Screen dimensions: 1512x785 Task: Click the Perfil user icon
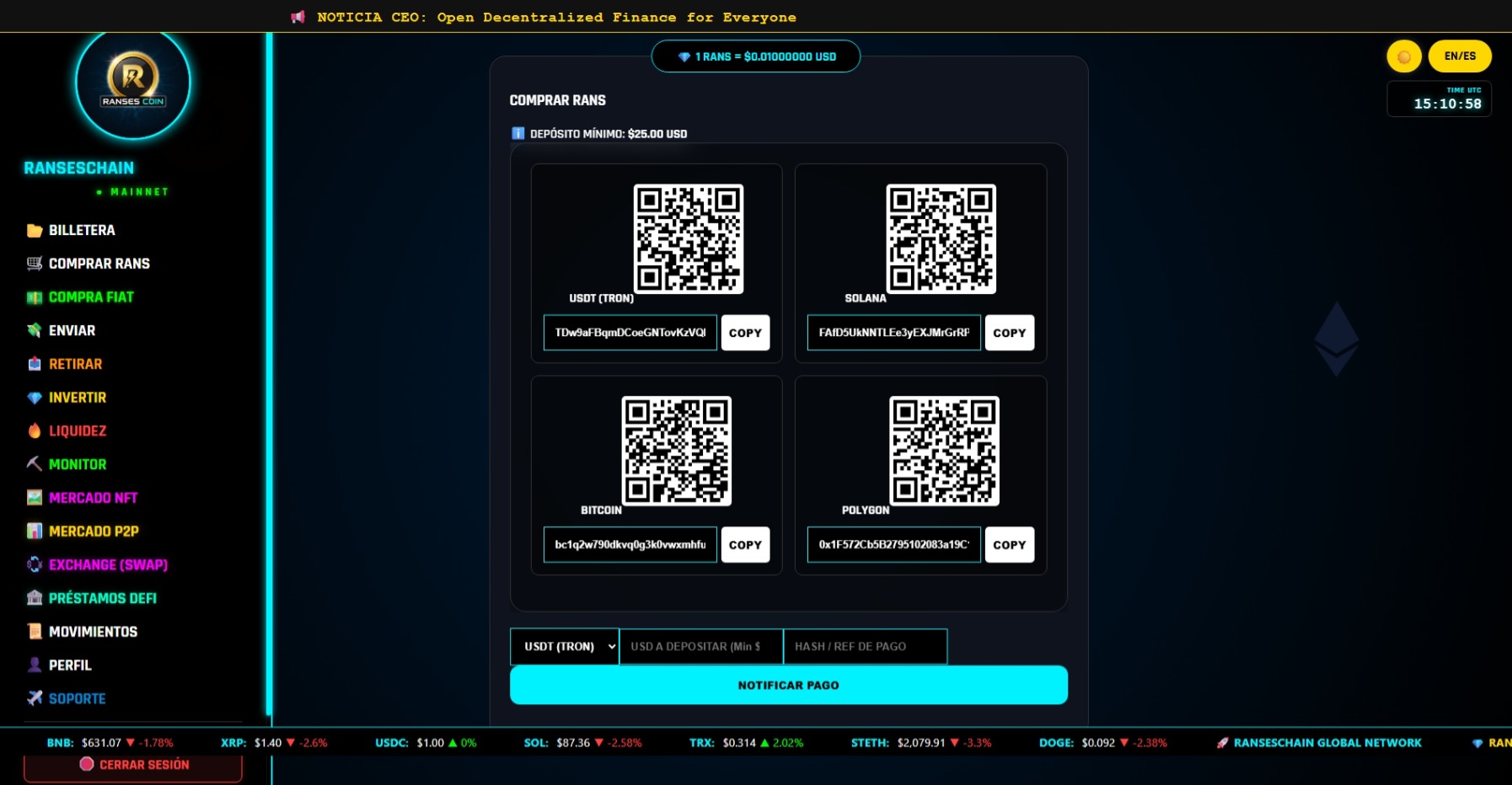click(34, 665)
